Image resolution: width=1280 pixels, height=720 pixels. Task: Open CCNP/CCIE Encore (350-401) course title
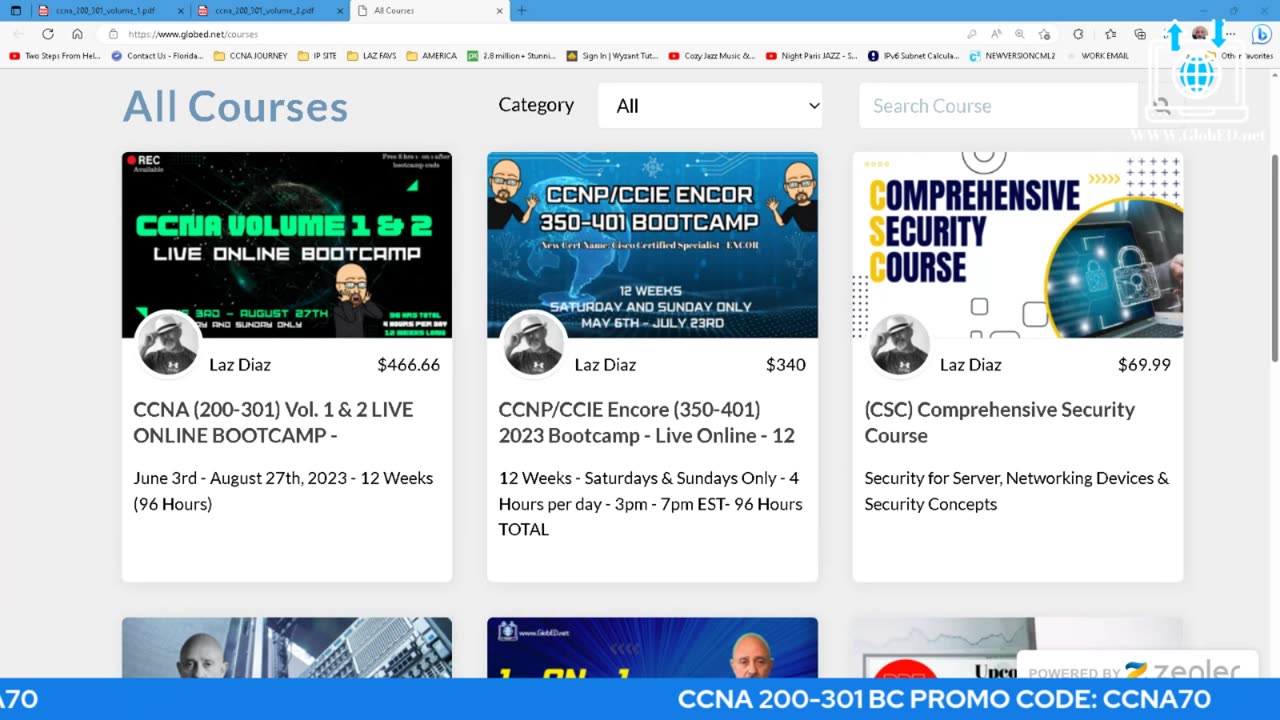(647, 422)
